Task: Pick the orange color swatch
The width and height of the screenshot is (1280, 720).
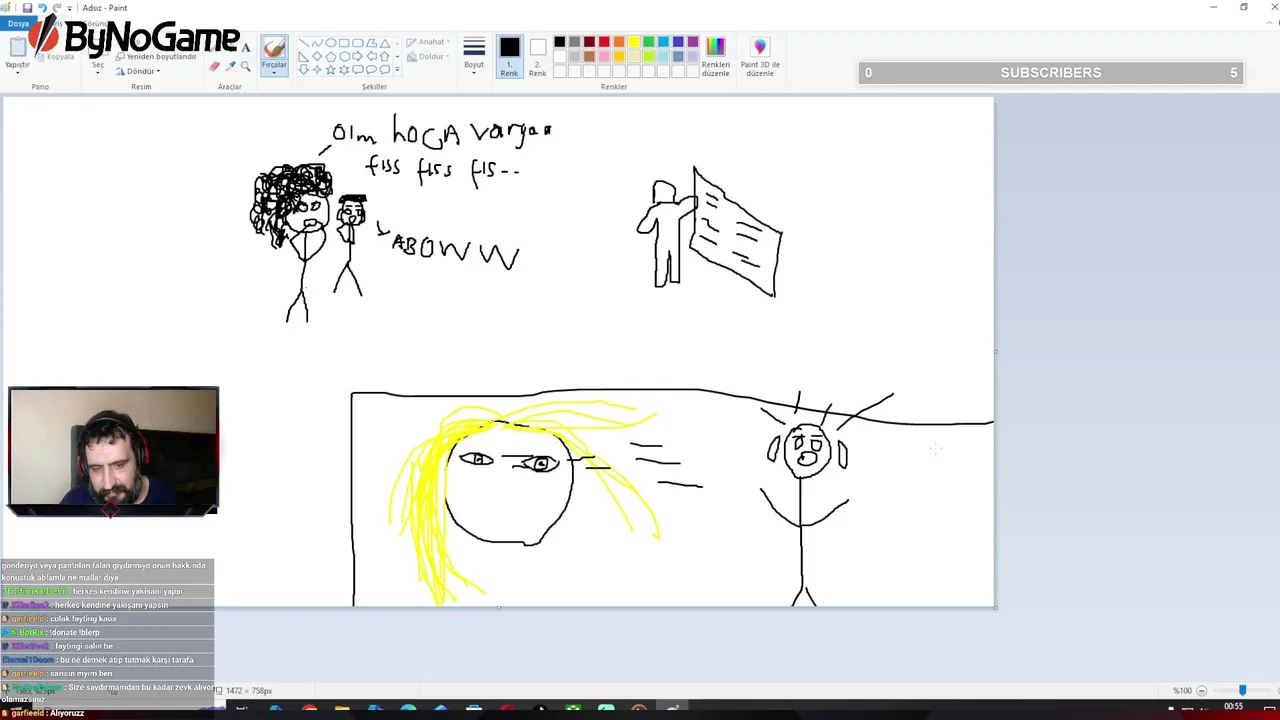Action: [x=619, y=41]
